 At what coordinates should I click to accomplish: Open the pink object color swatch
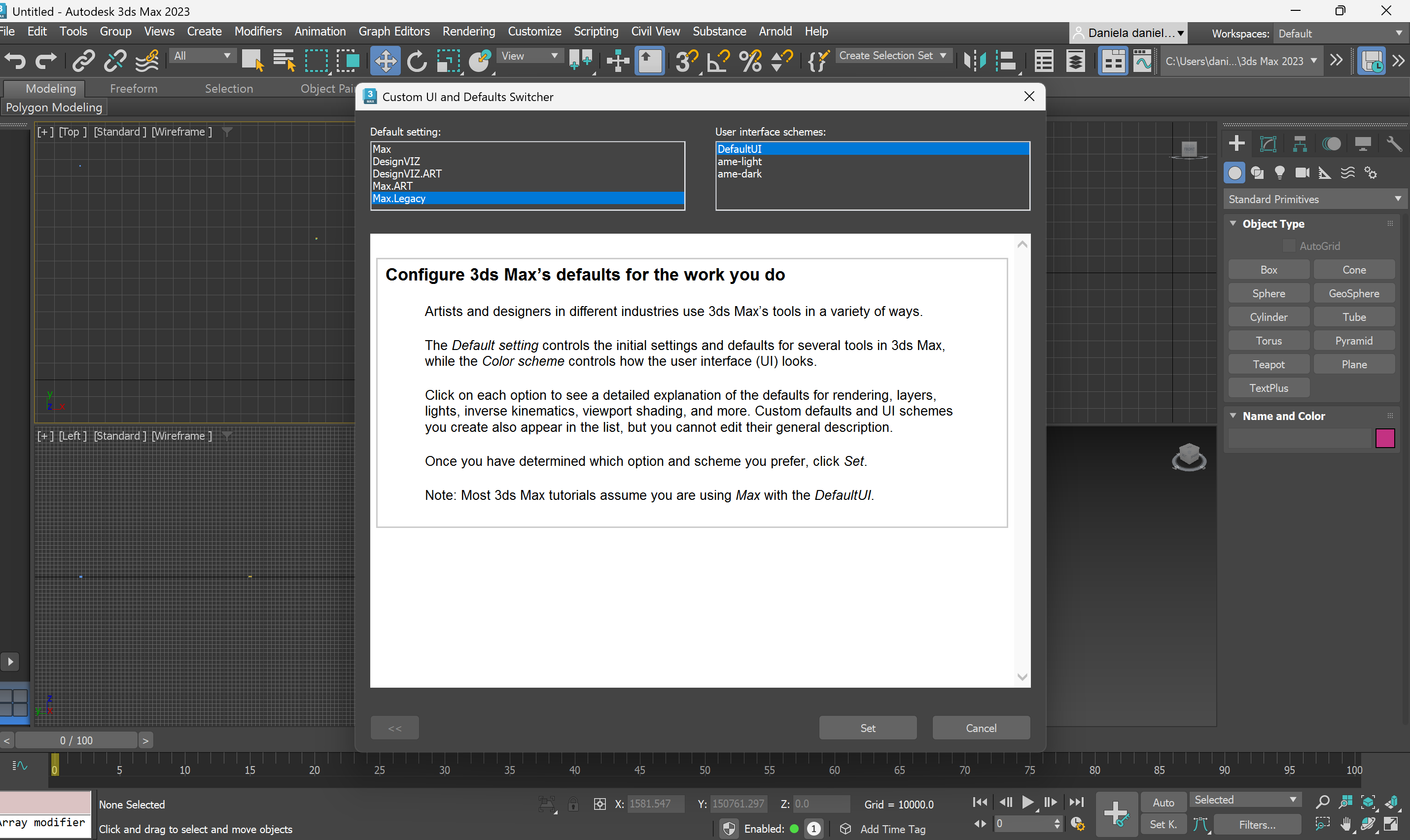[x=1384, y=438]
